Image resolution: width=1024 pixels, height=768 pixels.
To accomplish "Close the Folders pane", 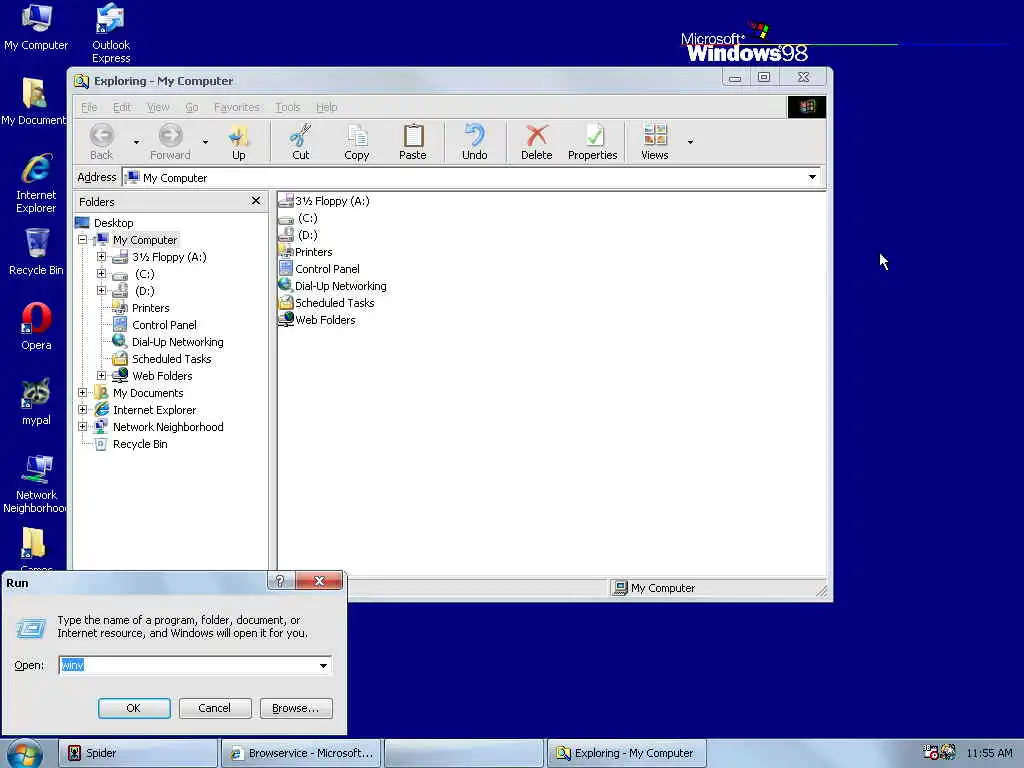I will click(x=256, y=201).
